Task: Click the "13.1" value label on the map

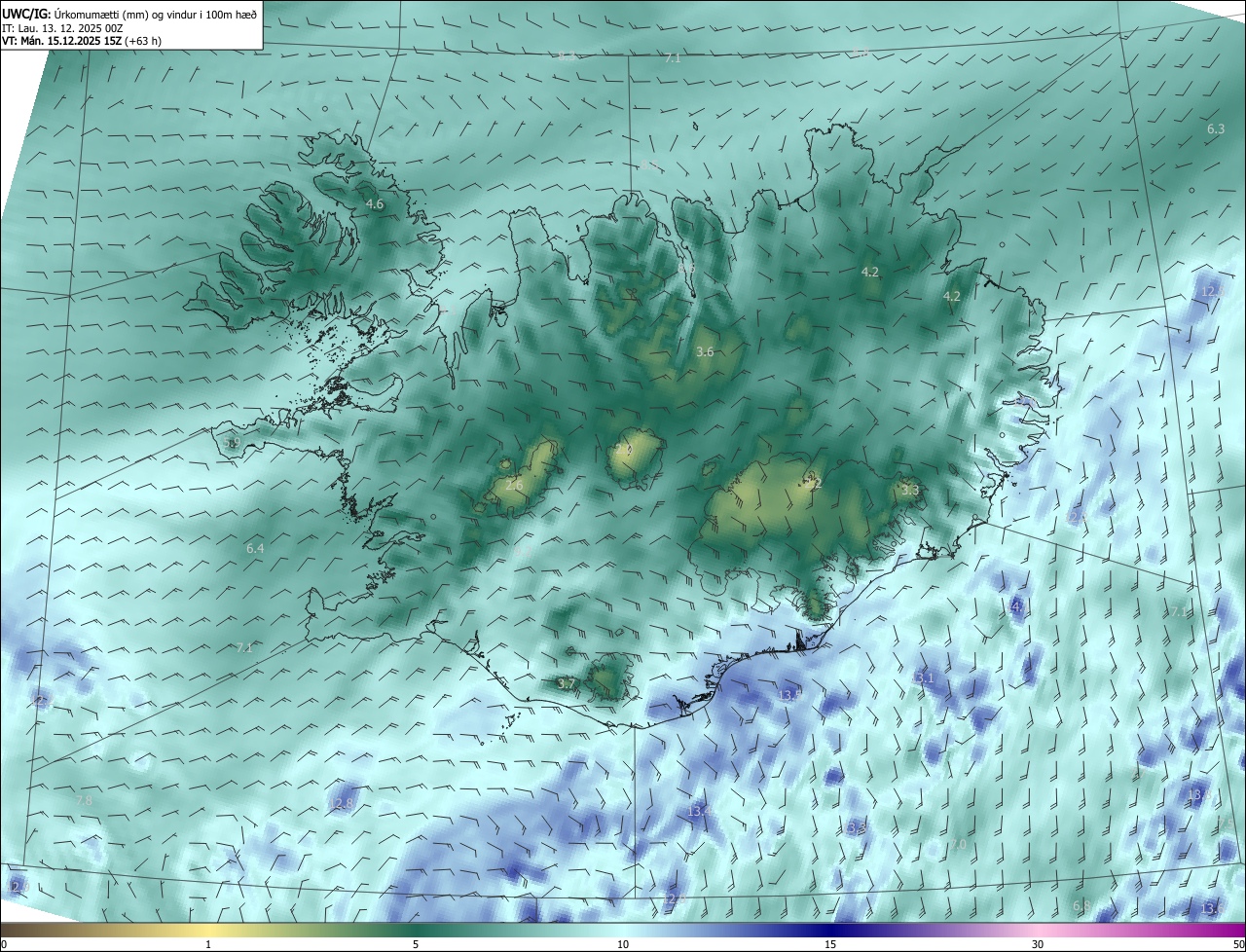Action: pos(924,678)
